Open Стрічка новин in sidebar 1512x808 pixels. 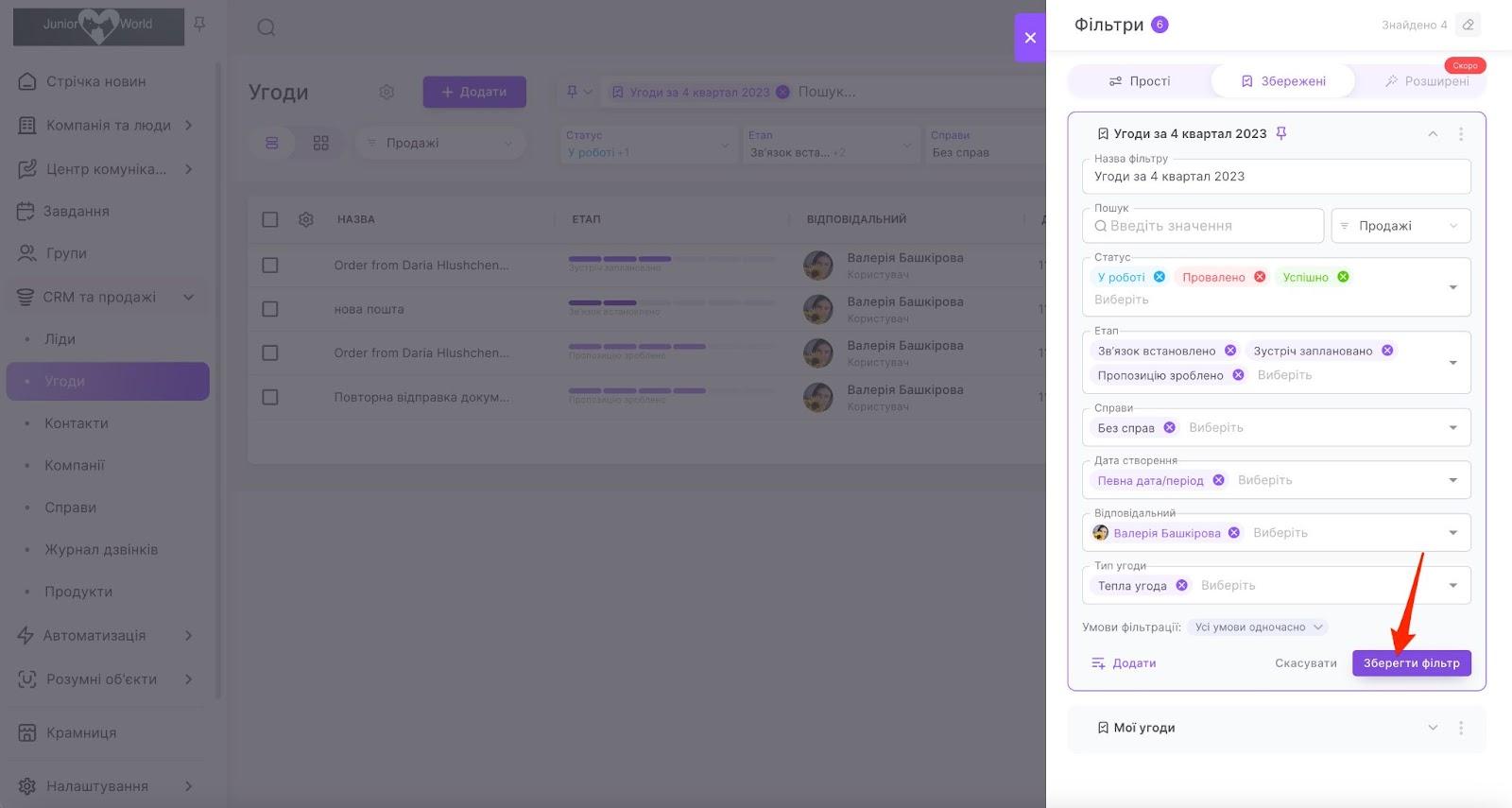pyautogui.click(x=96, y=81)
